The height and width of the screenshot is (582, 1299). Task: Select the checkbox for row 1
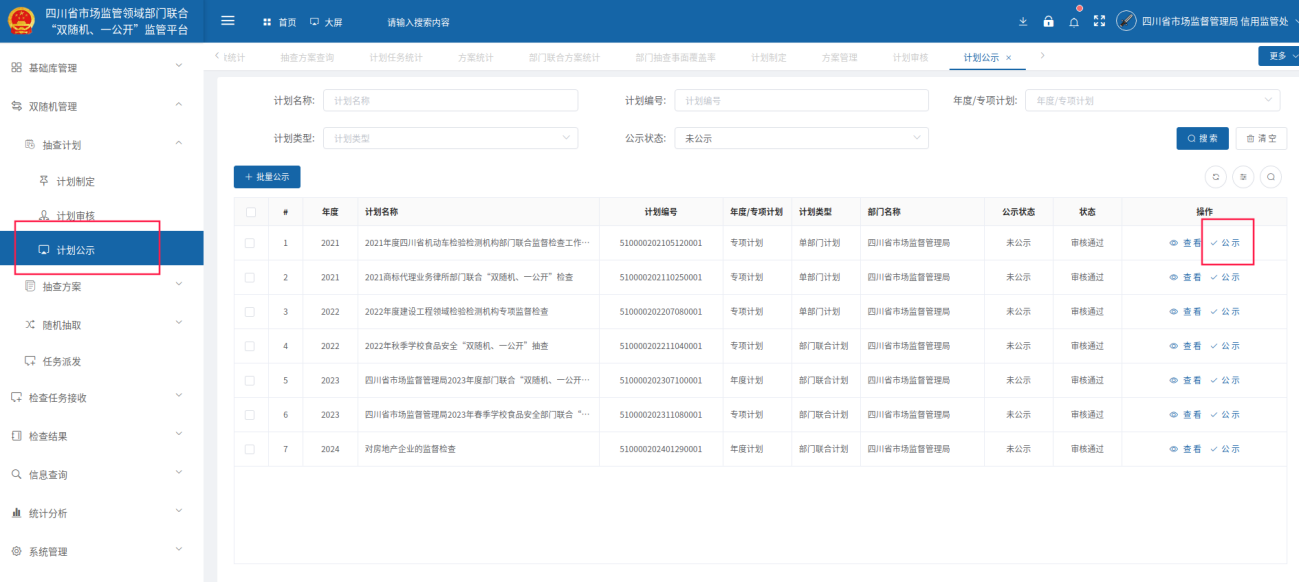pyautogui.click(x=251, y=243)
